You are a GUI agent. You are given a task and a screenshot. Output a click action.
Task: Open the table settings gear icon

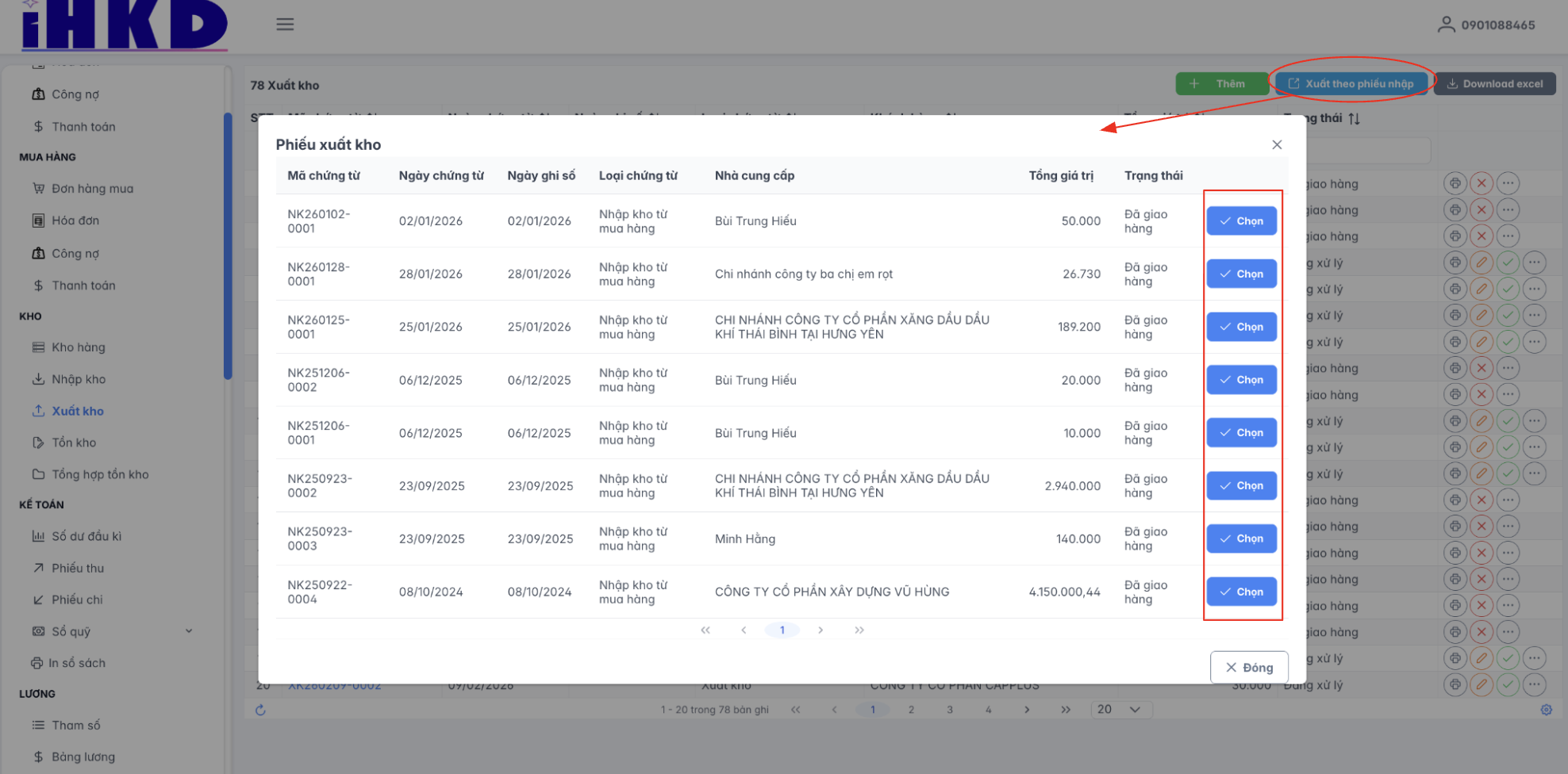1546,710
